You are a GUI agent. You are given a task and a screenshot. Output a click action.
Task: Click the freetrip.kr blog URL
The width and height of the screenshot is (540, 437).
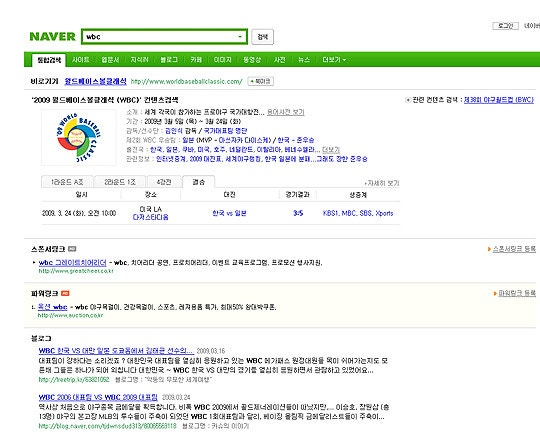[74, 379]
